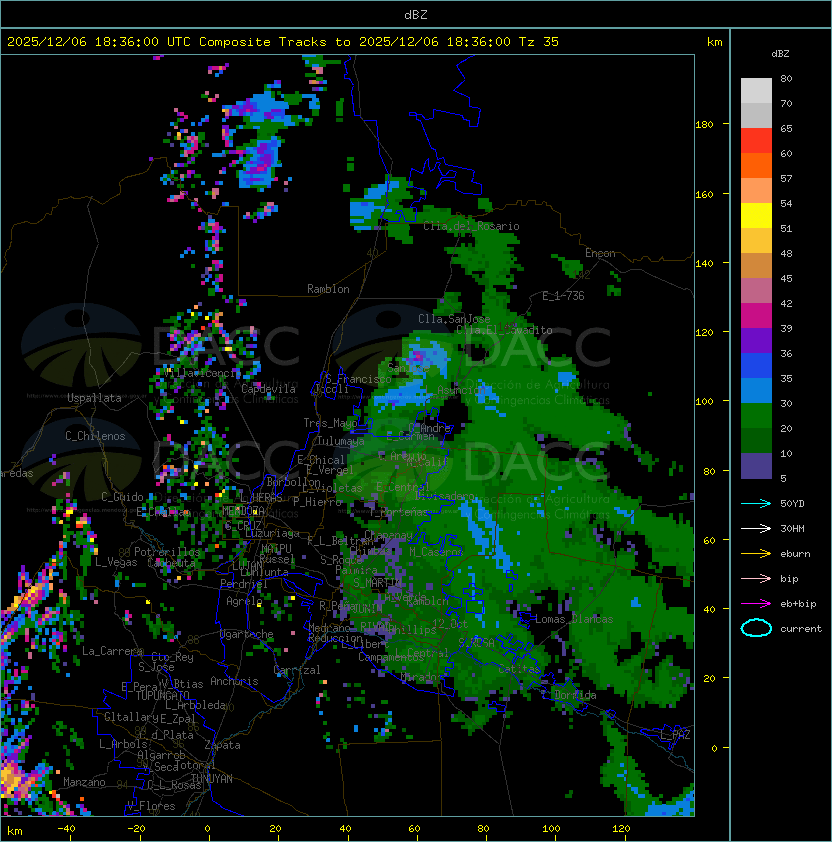832x842 pixels.
Task: Select the orange 60-57 dBZ color swatch
Action: 756,166
